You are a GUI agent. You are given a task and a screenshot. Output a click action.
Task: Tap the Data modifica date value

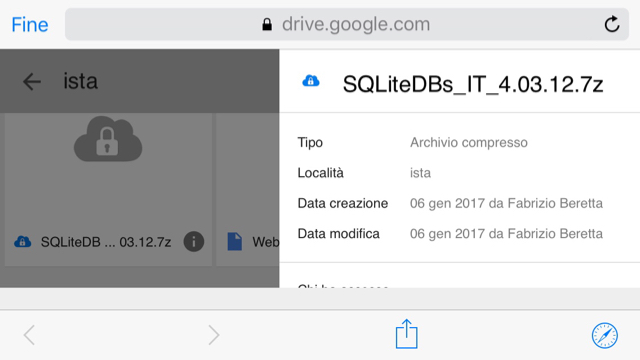coord(506,233)
